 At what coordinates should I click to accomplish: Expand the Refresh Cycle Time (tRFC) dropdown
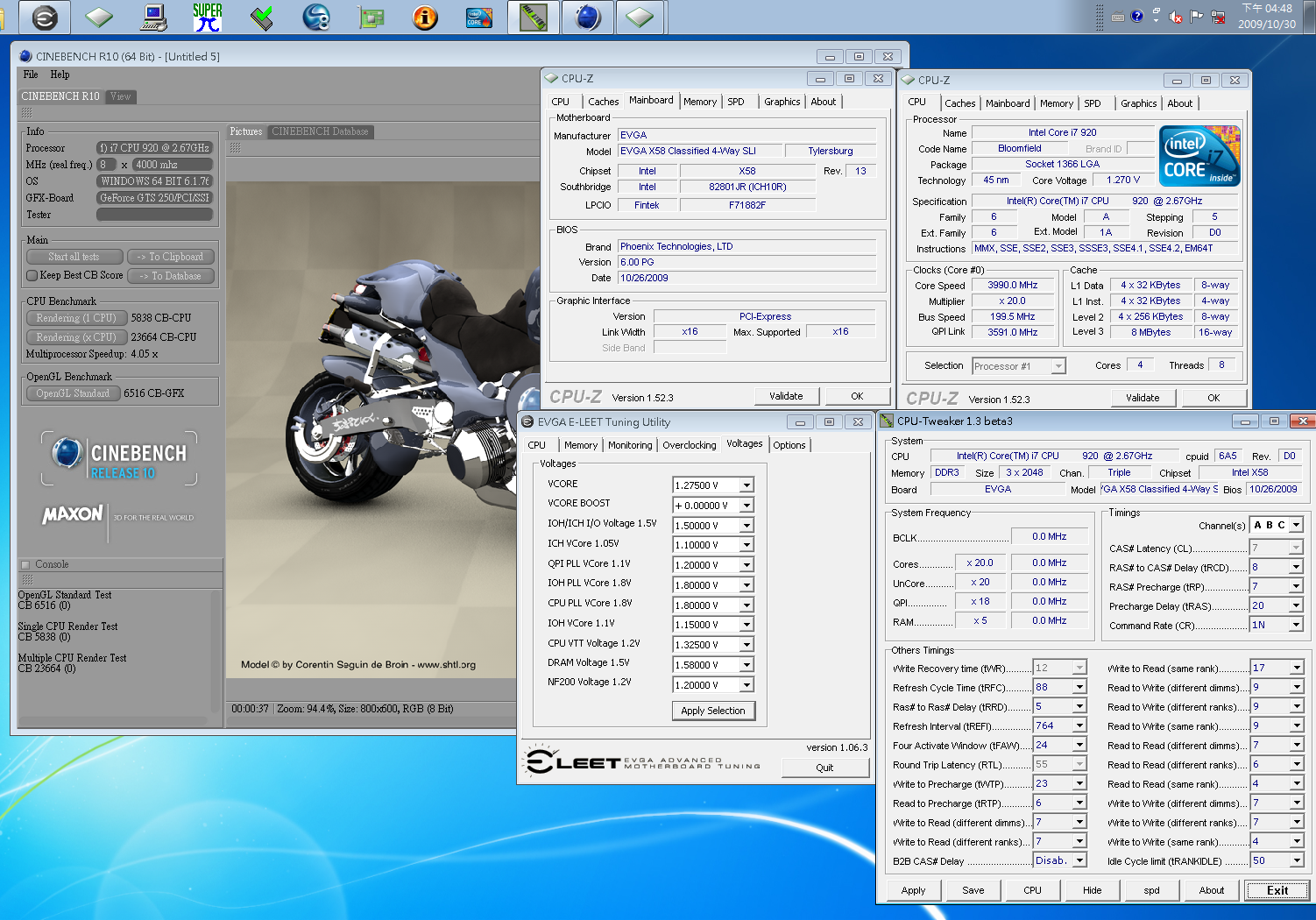1079,687
